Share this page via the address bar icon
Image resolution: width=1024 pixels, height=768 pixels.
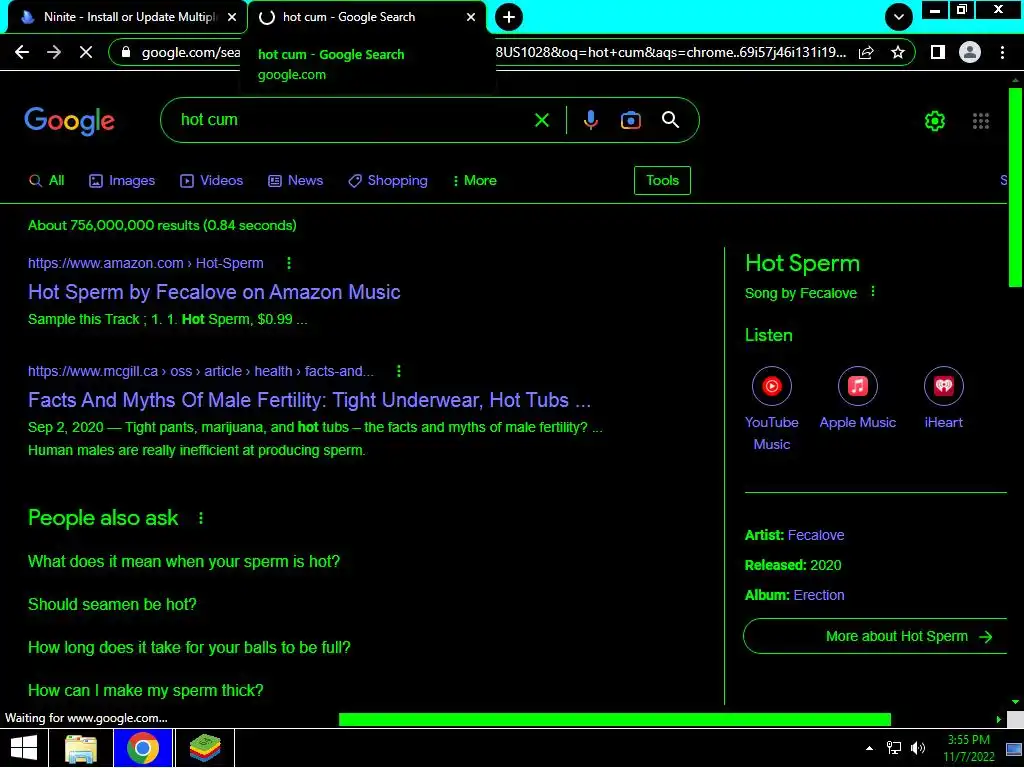point(866,52)
